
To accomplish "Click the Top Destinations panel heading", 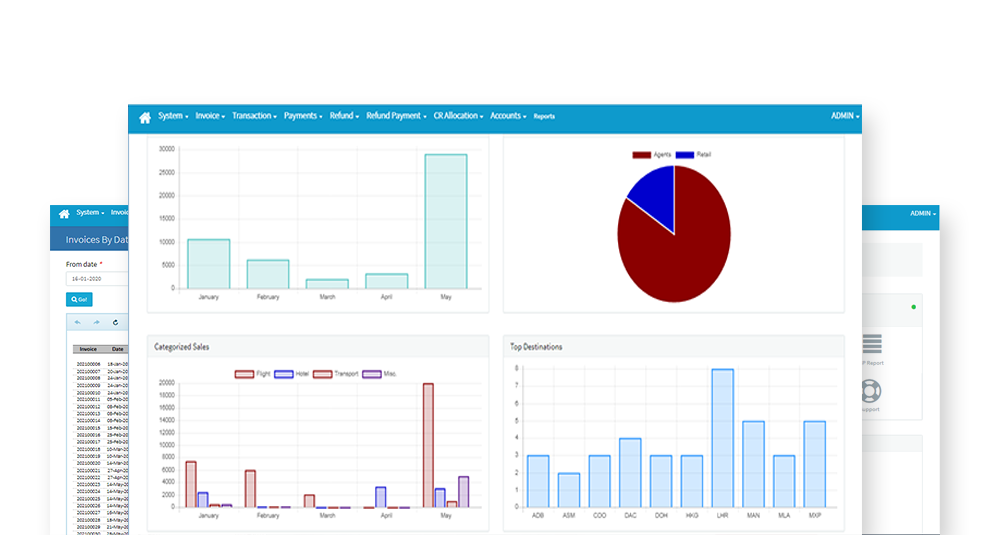I will pos(536,347).
